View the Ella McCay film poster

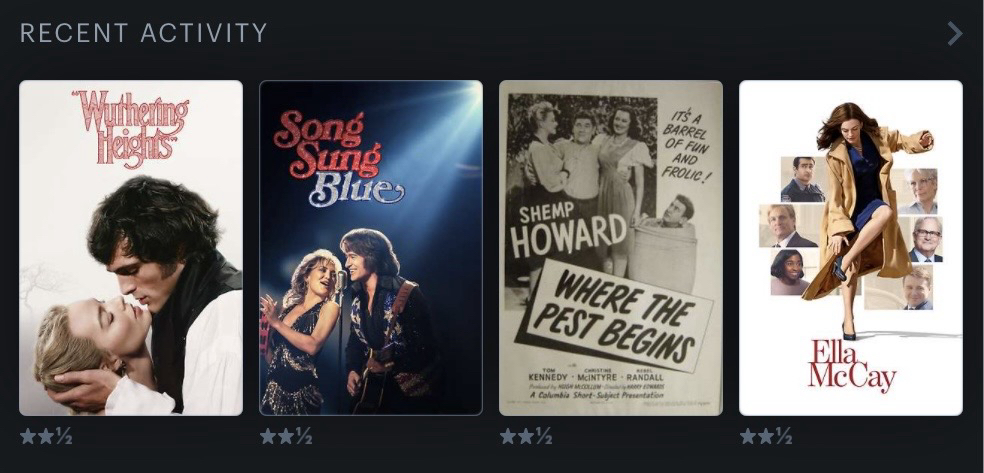tap(851, 247)
